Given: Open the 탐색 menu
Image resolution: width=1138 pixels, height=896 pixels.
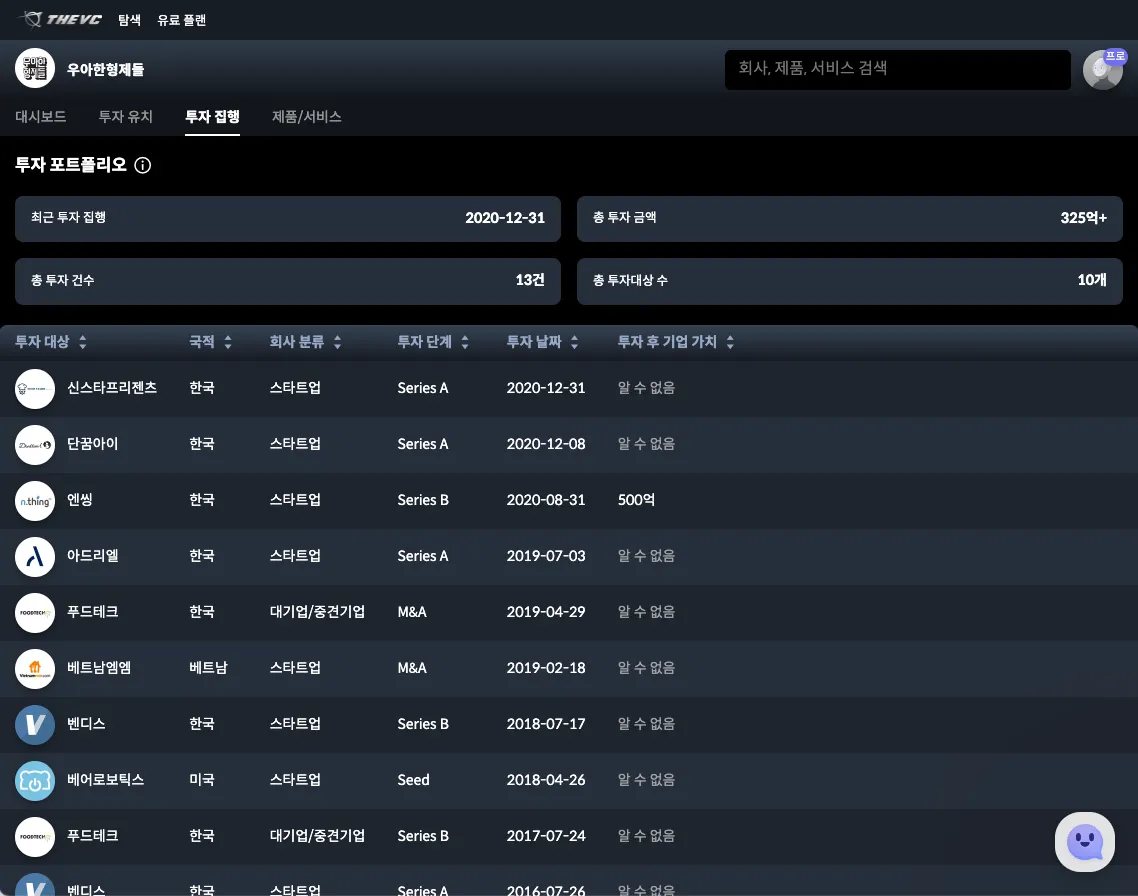Looking at the screenshot, I should [129, 20].
